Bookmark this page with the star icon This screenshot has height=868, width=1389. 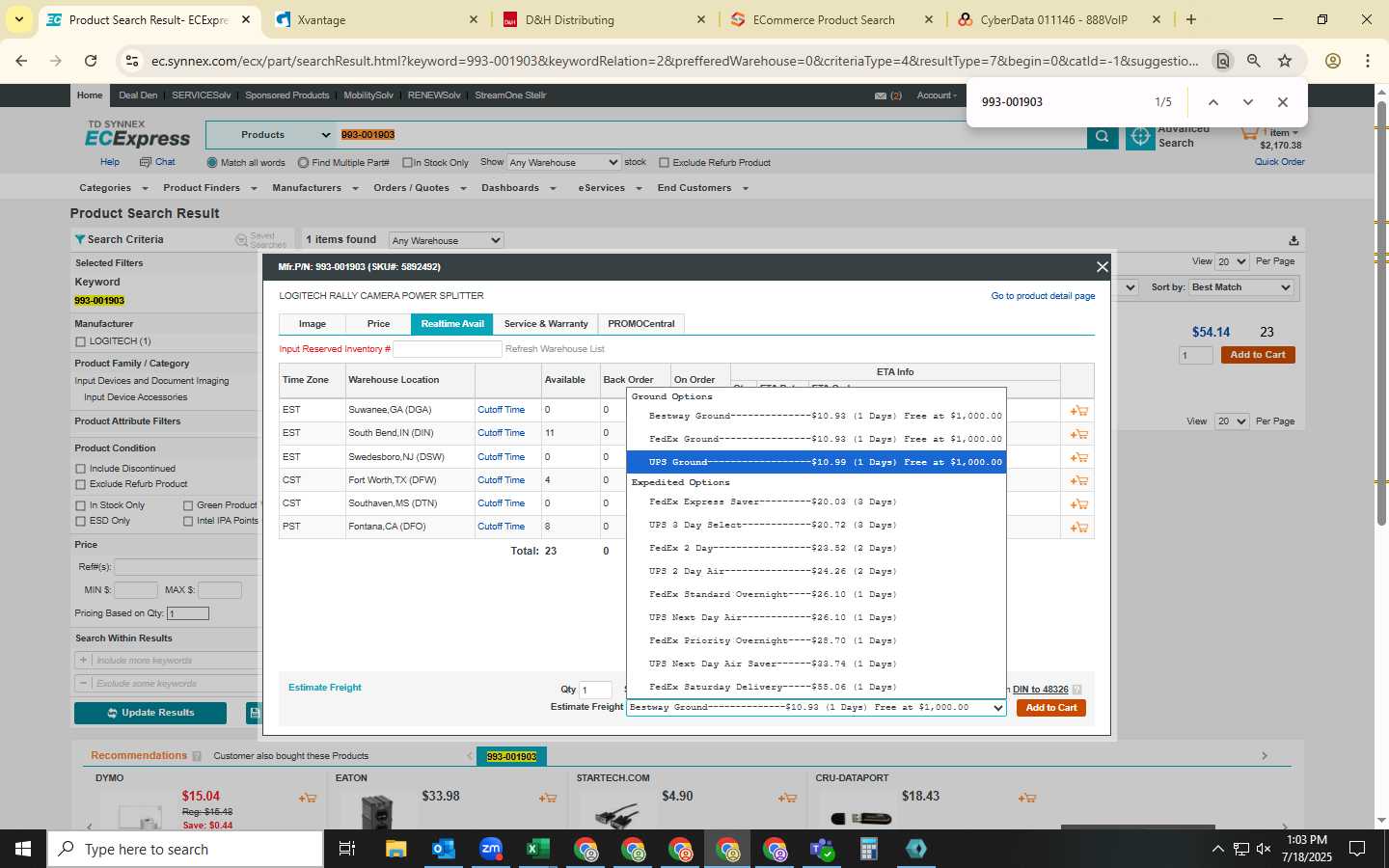(x=1285, y=61)
